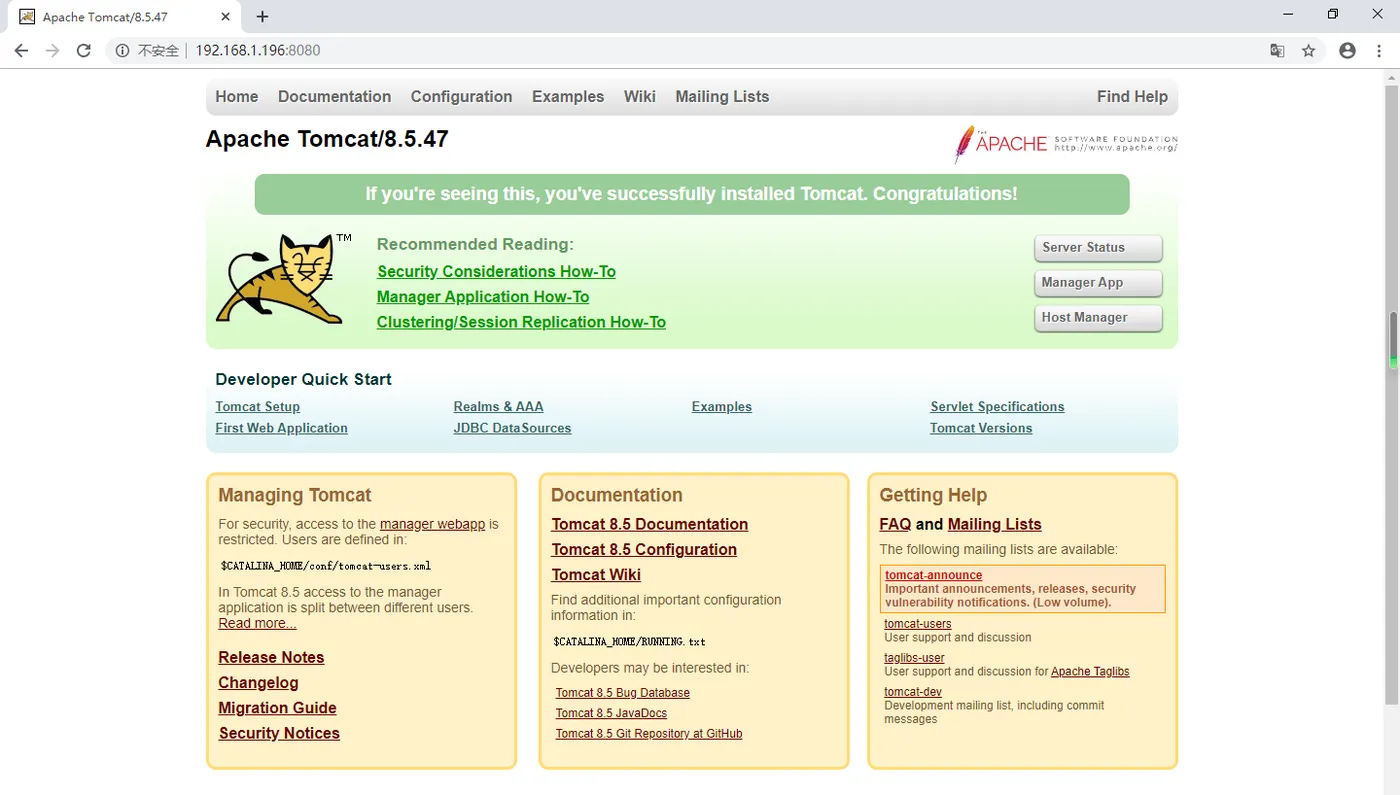Click the Read more... link
The image size is (1400, 795).
click(x=257, y=624)
